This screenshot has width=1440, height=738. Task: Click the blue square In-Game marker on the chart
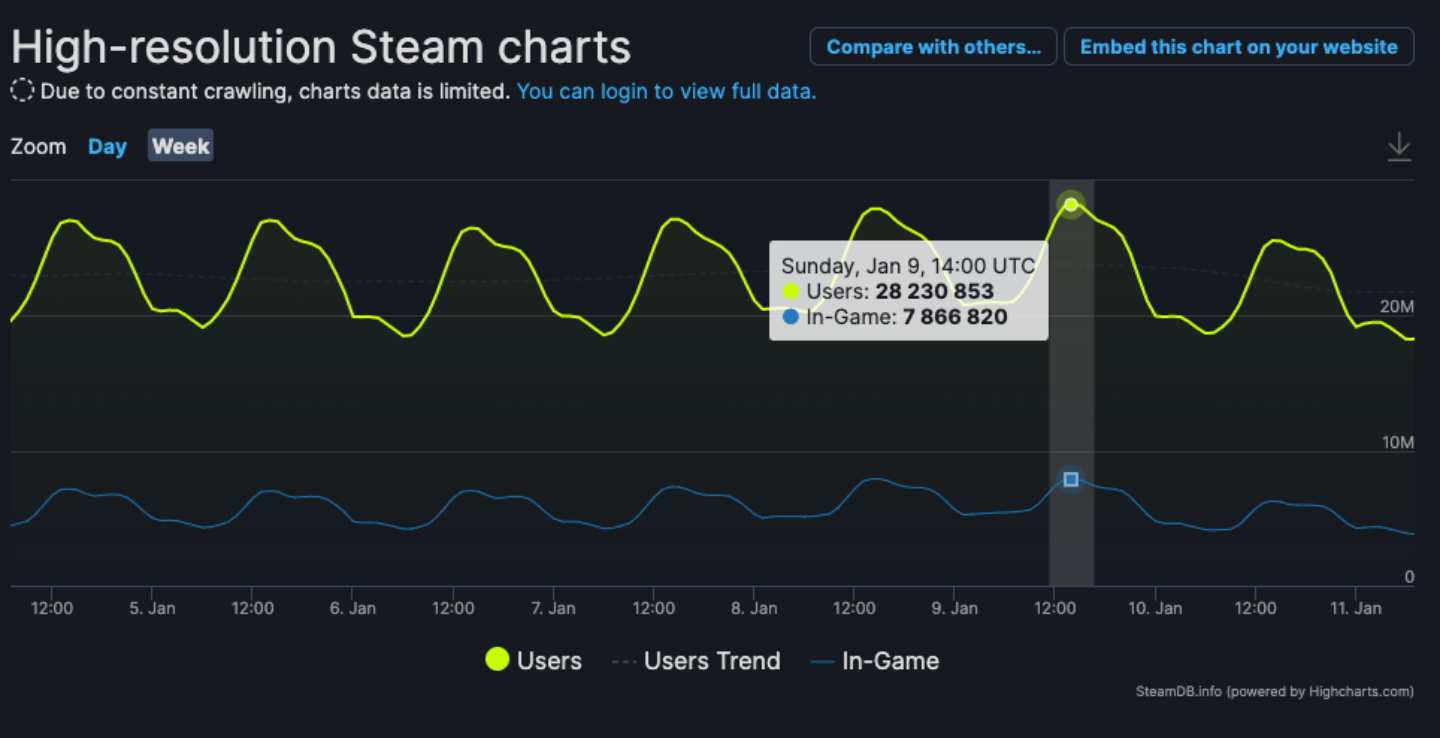[1071, 480]
